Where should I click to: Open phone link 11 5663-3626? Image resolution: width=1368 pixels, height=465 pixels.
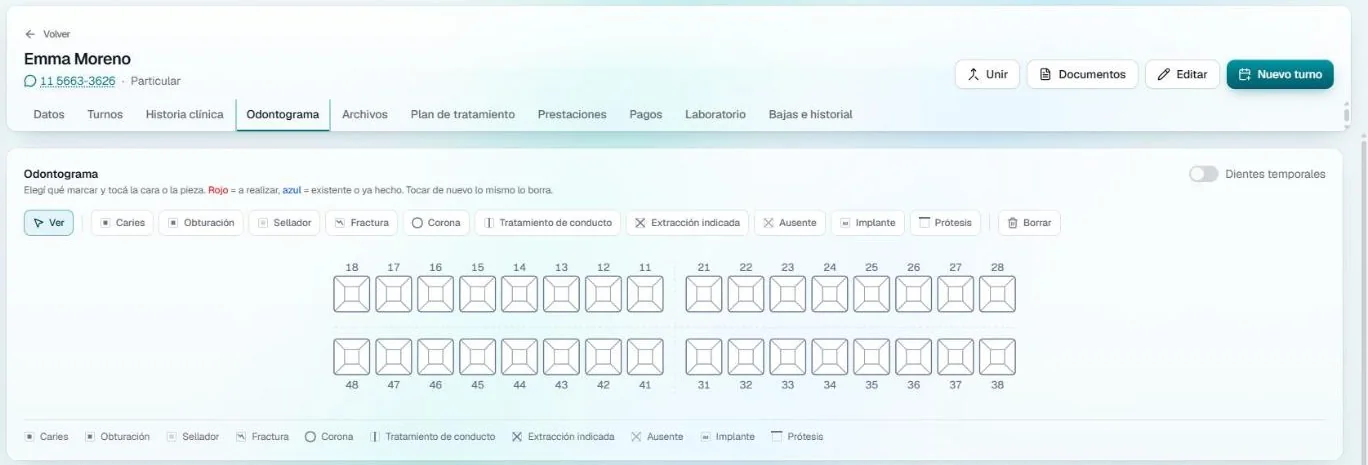click(x=70, y=81)
